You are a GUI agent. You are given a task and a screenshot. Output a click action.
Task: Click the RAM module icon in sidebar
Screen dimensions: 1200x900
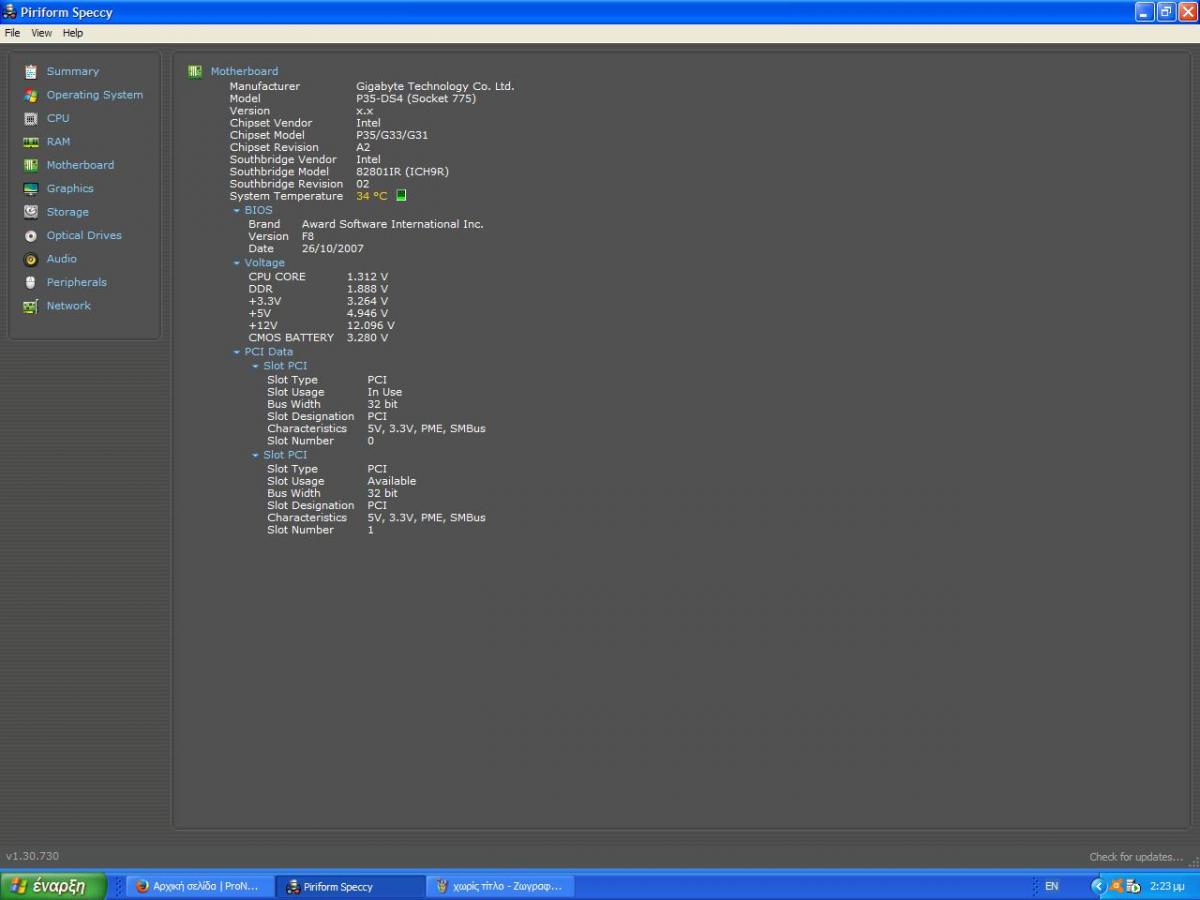tap(30, 142)
